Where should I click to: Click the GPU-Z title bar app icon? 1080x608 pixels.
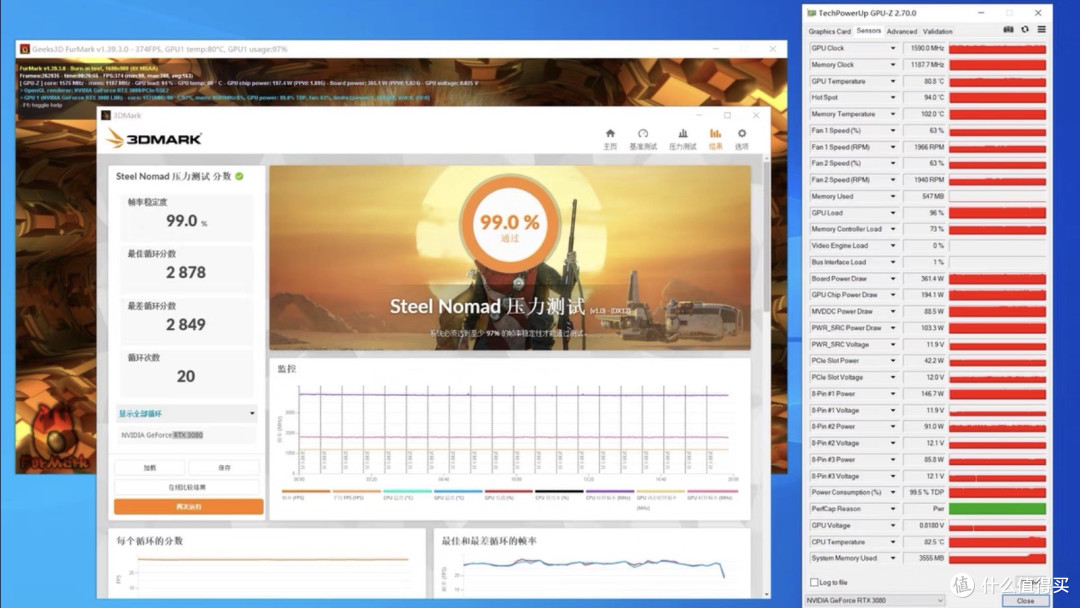tap(811, 13)
